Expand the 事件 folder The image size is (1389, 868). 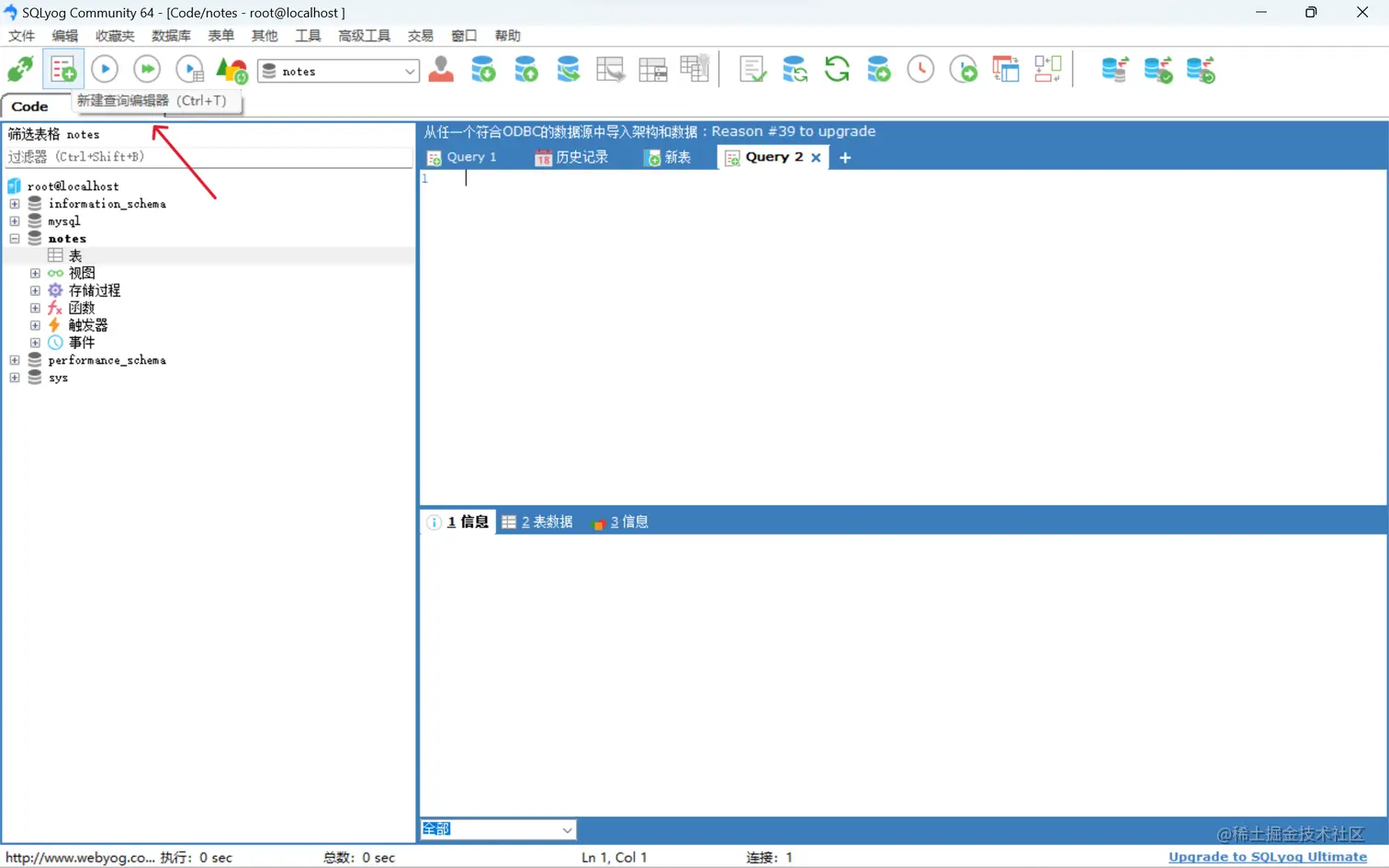tap(35, 343)
